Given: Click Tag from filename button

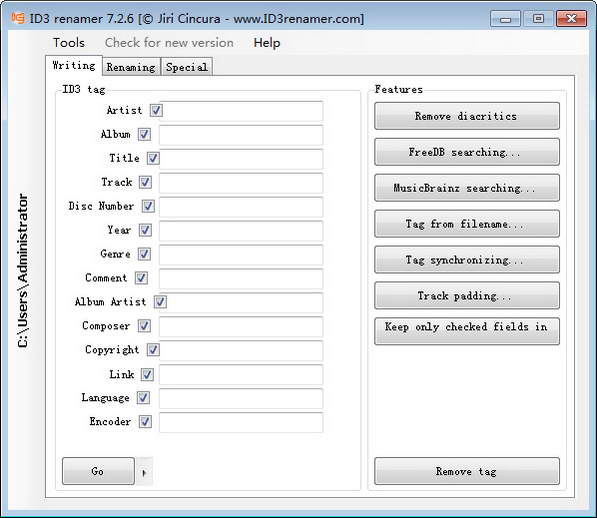Looking at the screenshot, I should pos(467,224).
